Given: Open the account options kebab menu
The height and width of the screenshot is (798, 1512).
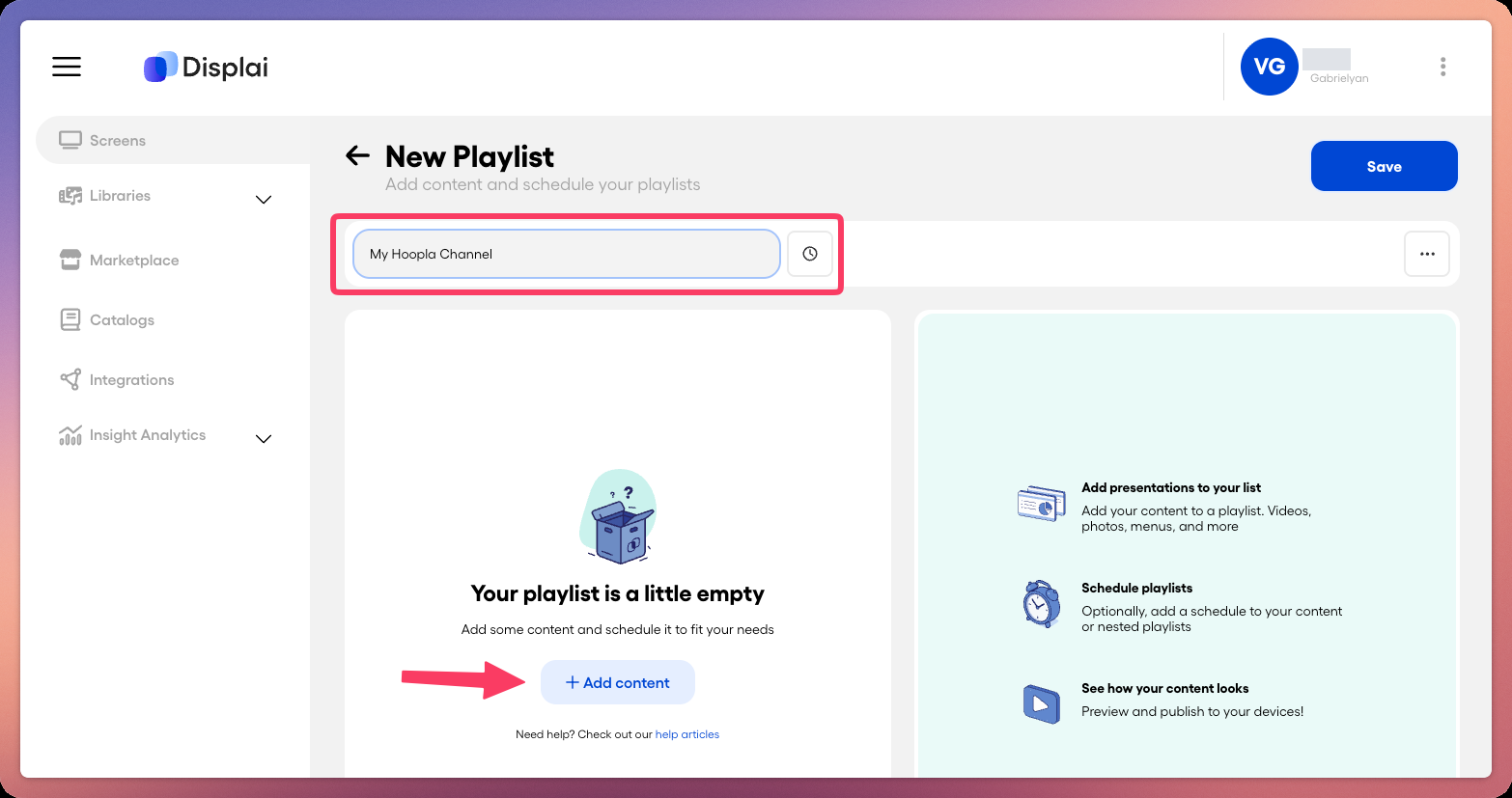Looking at the screenshot, I should pyautogui.click(x=1442, y=67).
